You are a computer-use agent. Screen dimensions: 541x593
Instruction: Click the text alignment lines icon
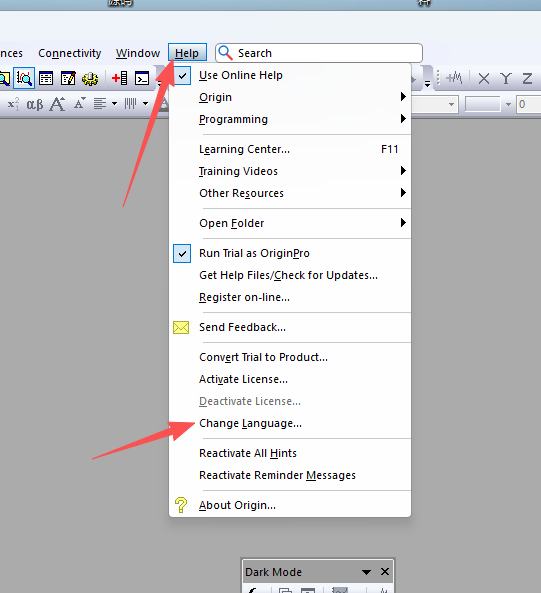click(x=100, y=104)
